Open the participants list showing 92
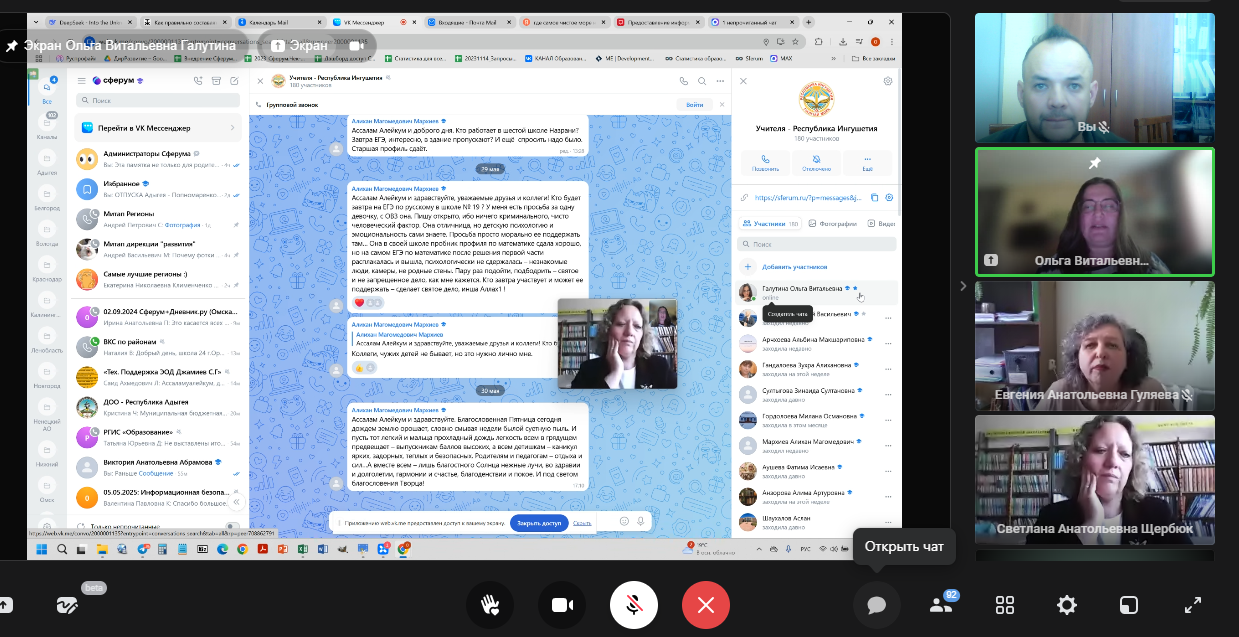 coord(941,605)
